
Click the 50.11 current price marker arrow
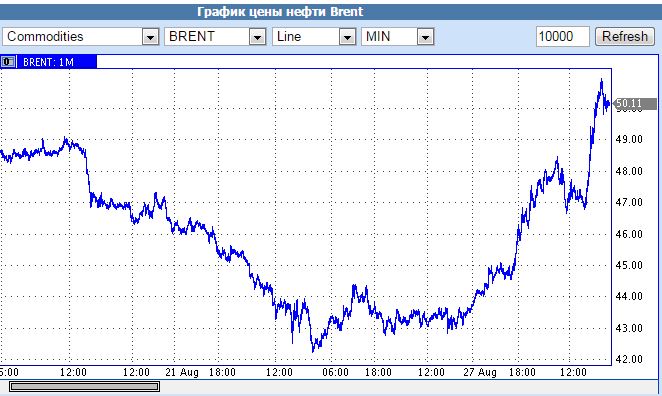[615, 104]
